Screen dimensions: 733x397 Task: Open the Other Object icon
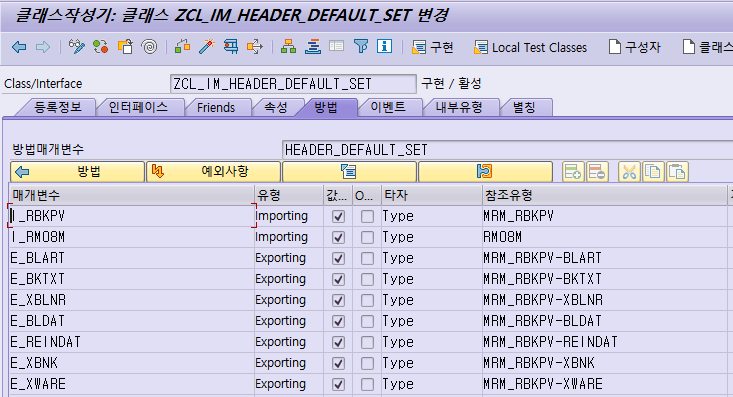(x=125, y=47)
